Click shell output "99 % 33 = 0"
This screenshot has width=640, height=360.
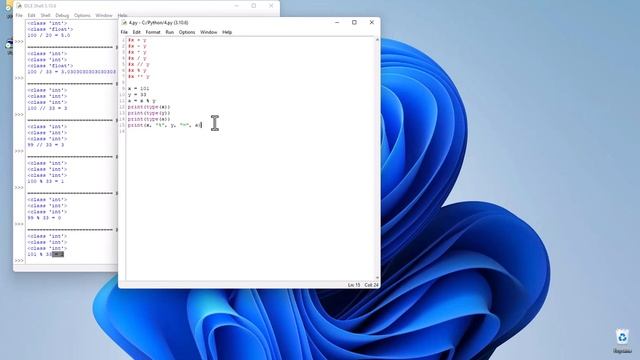tap(44, 218)
